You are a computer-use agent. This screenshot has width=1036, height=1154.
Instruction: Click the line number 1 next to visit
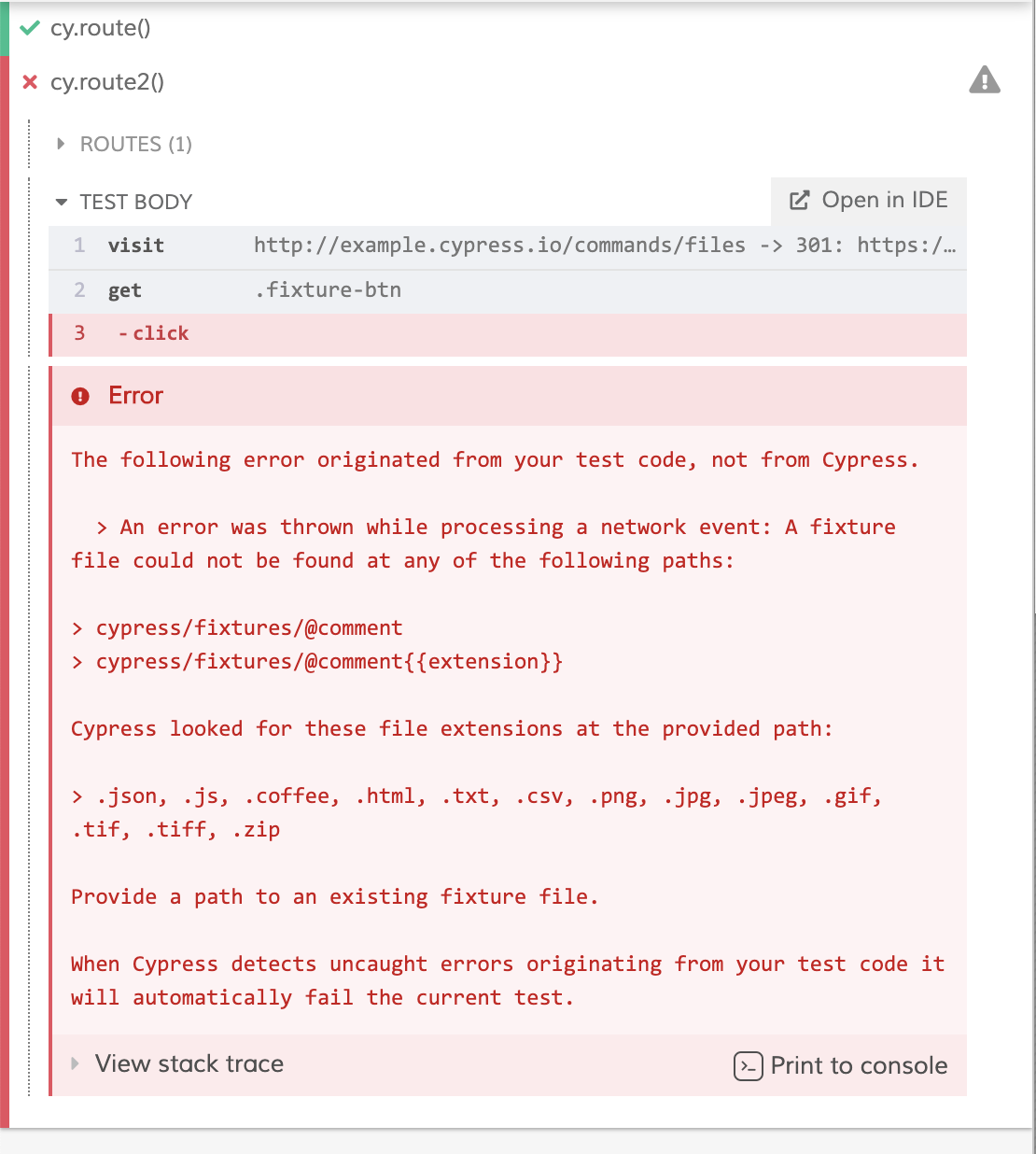click(x=79, y=246)
